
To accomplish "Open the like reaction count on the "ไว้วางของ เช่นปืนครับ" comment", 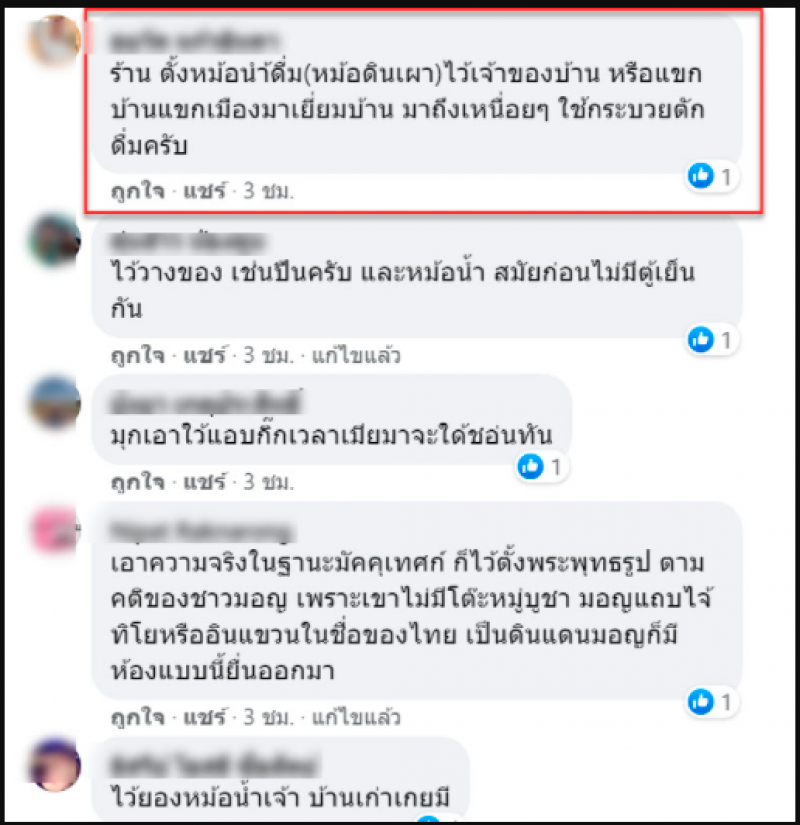I will point(712,340).
